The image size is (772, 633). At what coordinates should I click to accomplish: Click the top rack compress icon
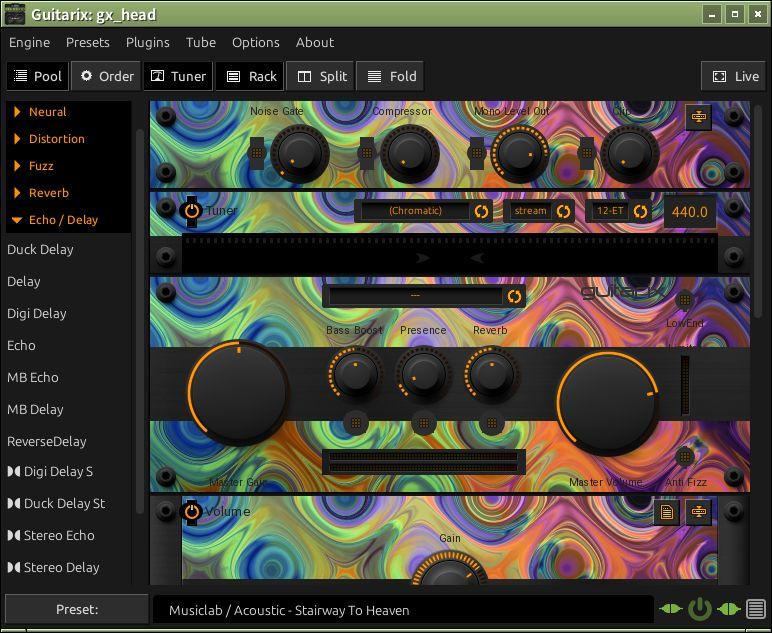[698, 117]
